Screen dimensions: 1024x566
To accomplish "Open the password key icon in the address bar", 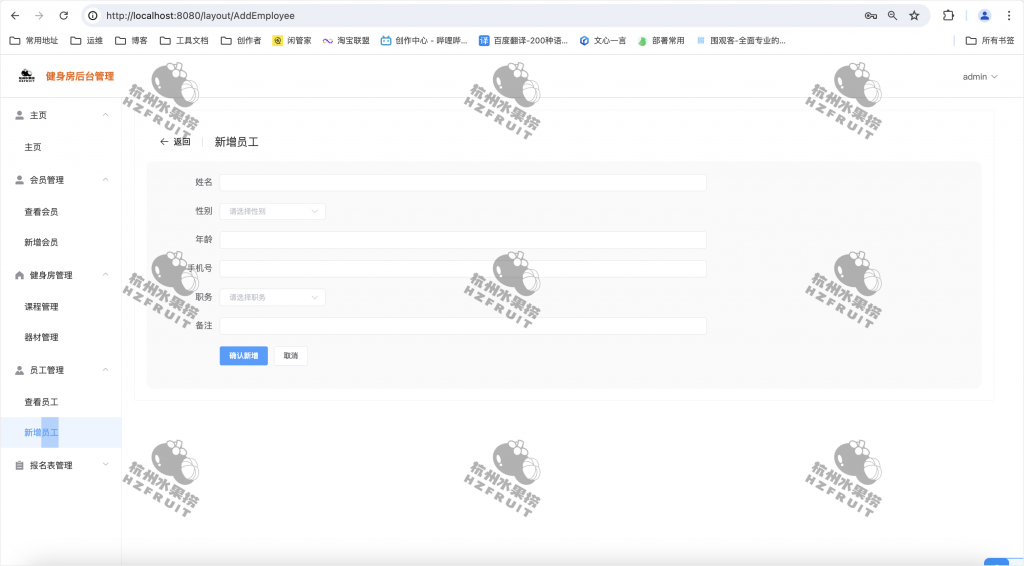I will 871,16.
